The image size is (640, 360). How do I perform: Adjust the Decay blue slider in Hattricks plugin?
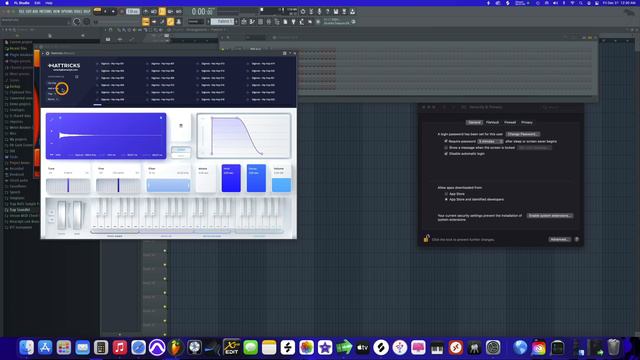click(256, 178)
